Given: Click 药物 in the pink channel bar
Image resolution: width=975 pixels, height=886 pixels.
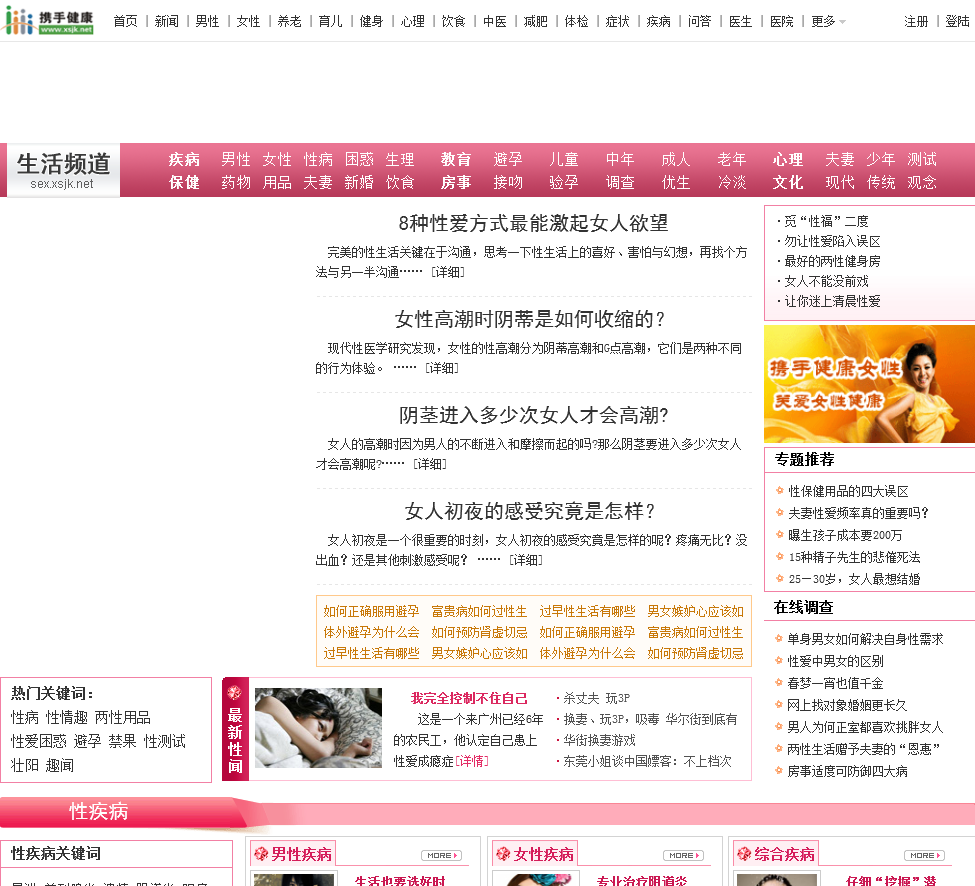Looking at the screenshot, I should pos(236,183).
